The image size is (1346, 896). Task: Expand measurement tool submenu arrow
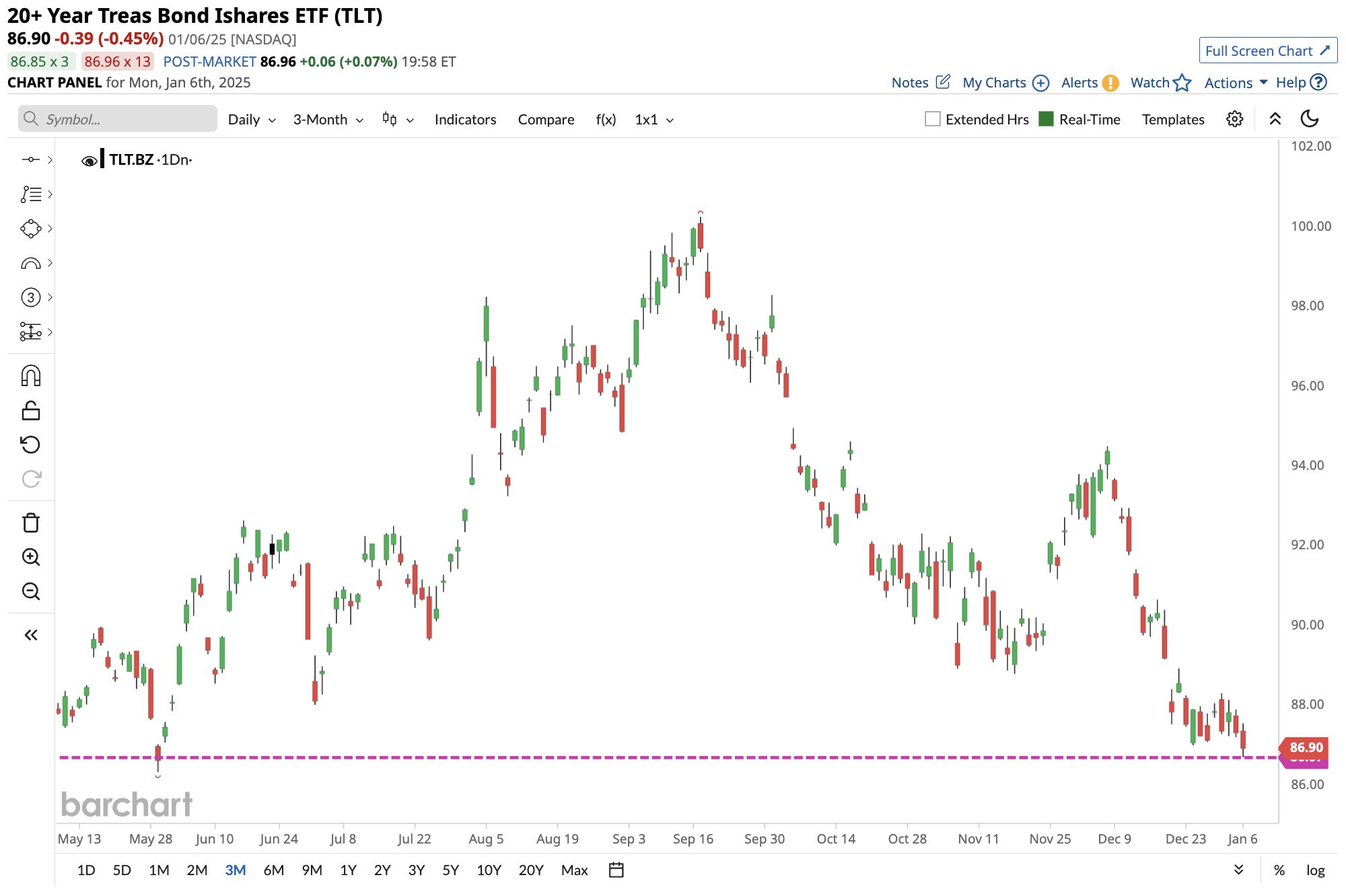coord(50,332)
